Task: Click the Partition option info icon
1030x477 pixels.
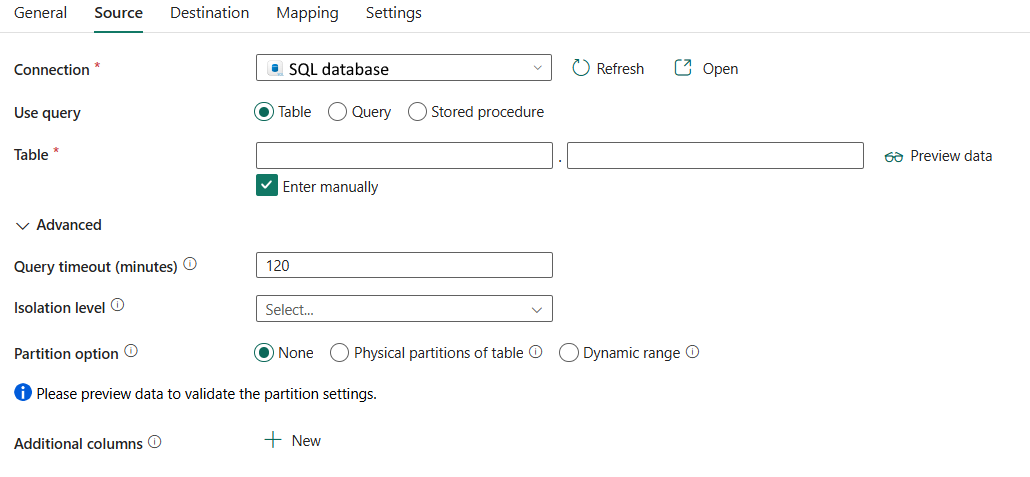Action: pos(131,352)
